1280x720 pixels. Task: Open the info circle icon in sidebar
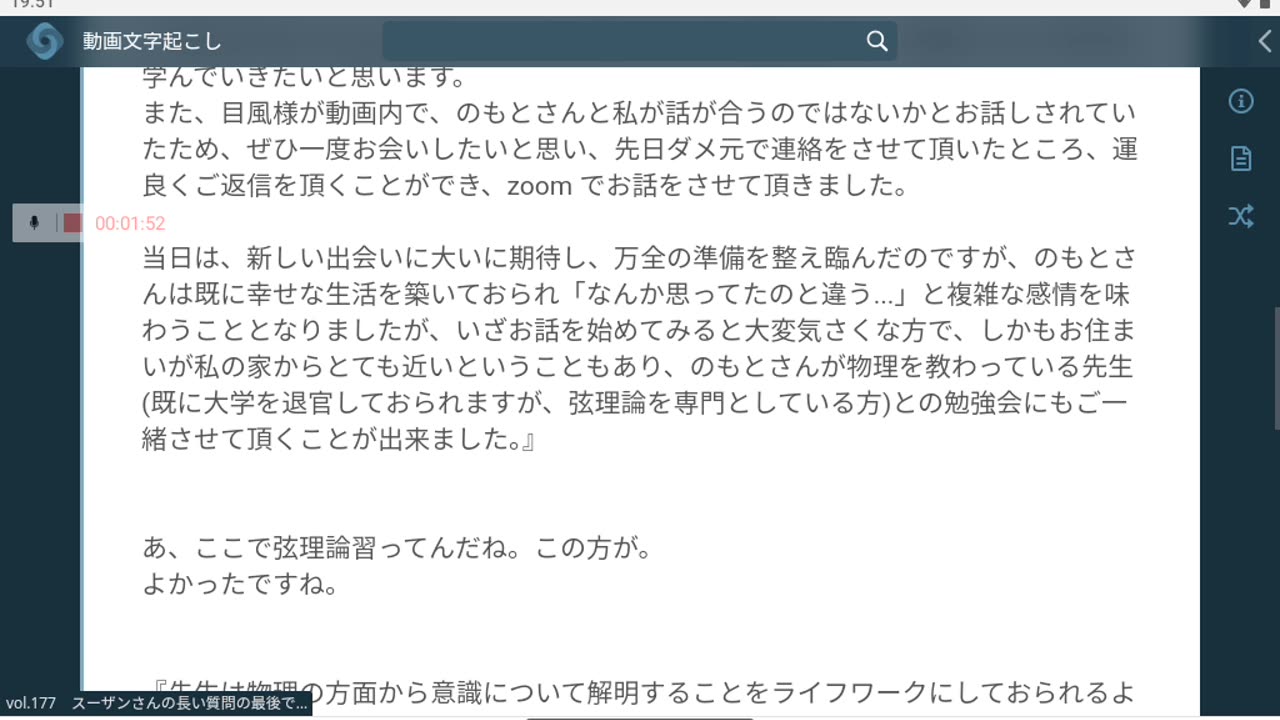point(1241,101)
